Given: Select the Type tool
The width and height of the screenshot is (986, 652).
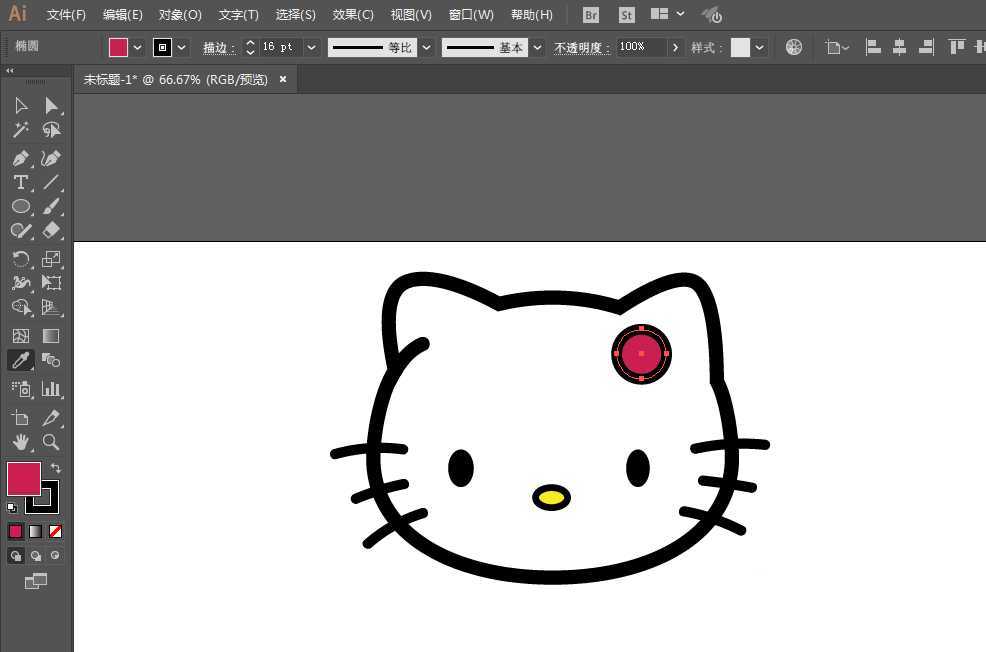Looking at the screenshot, I should (x=20, y=182).
